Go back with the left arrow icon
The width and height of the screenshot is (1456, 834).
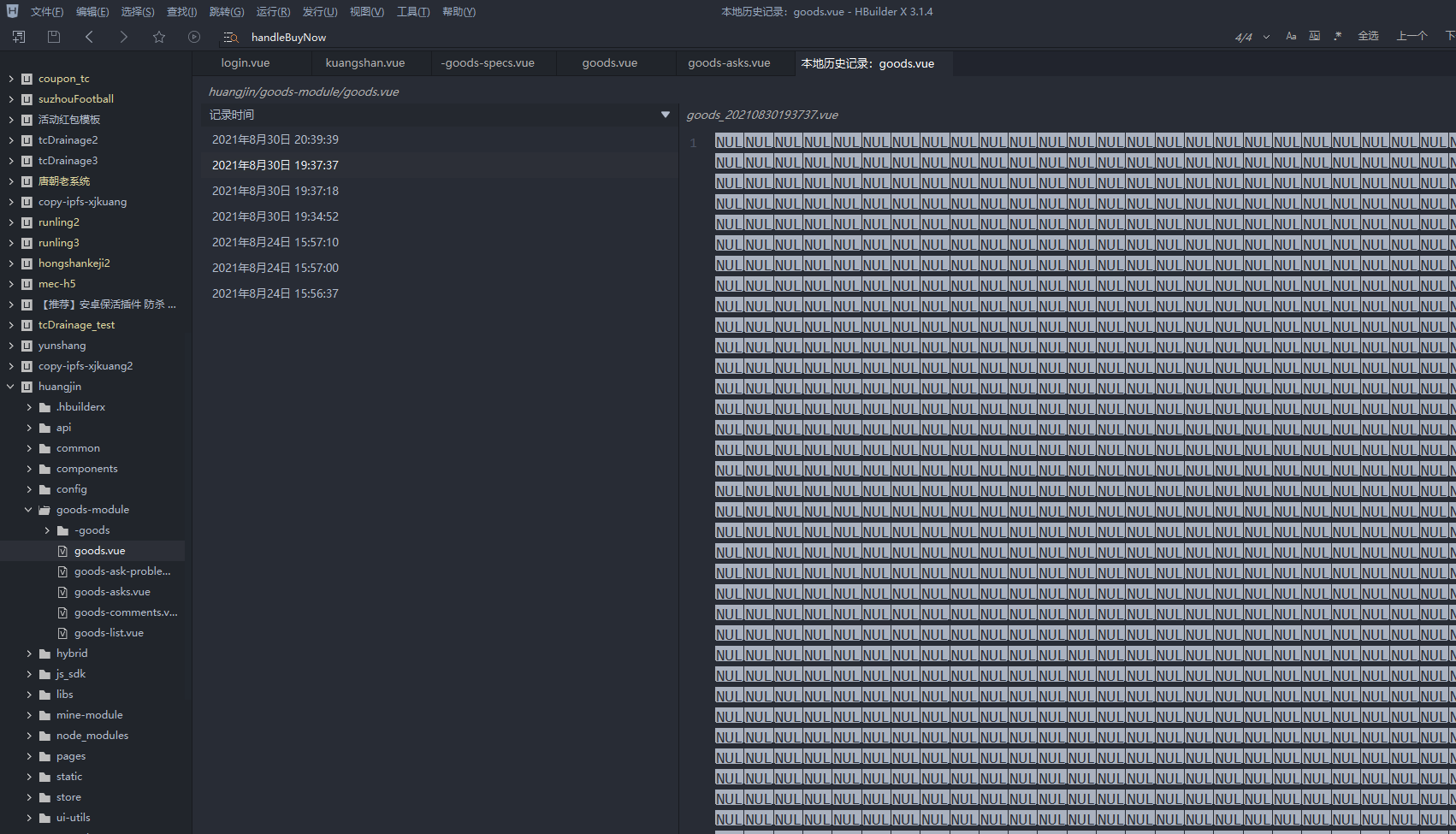point(90,37)
